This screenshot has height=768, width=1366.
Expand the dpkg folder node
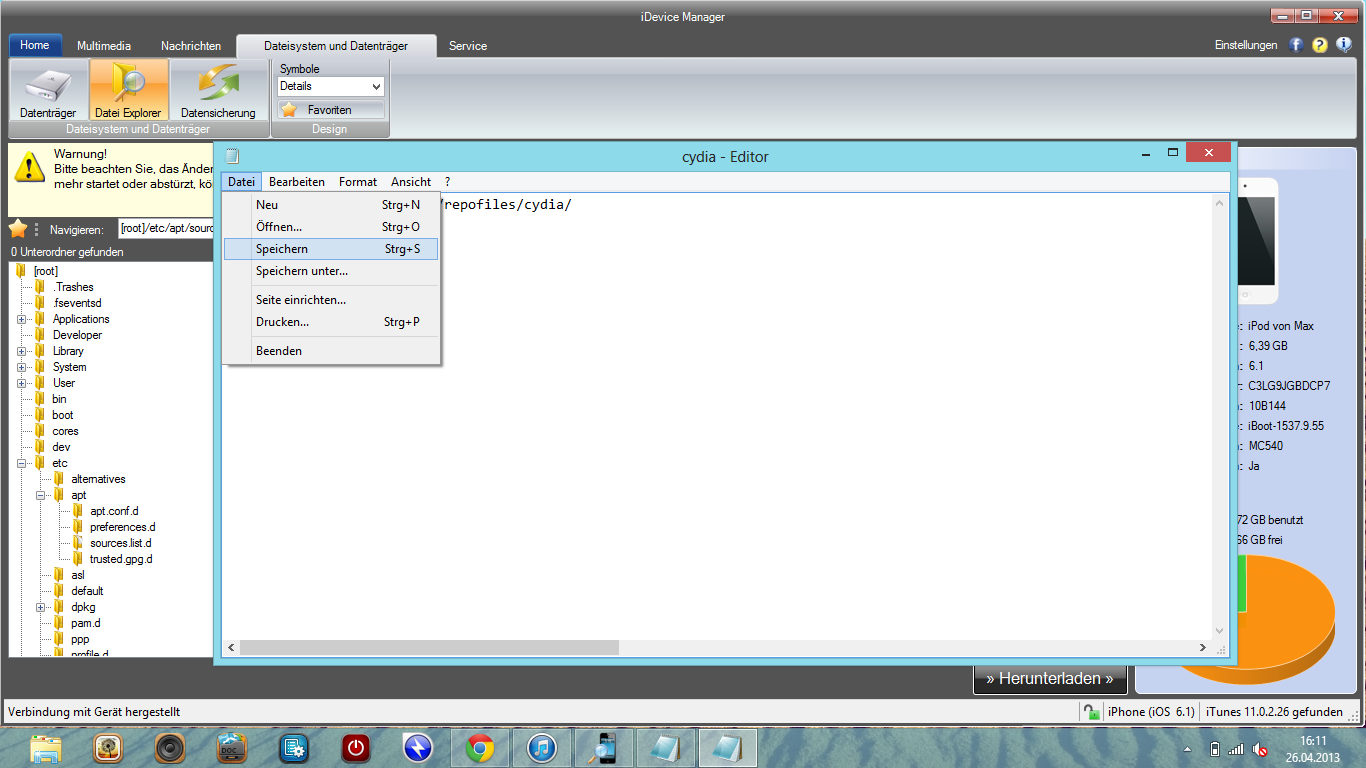point(41,607)
